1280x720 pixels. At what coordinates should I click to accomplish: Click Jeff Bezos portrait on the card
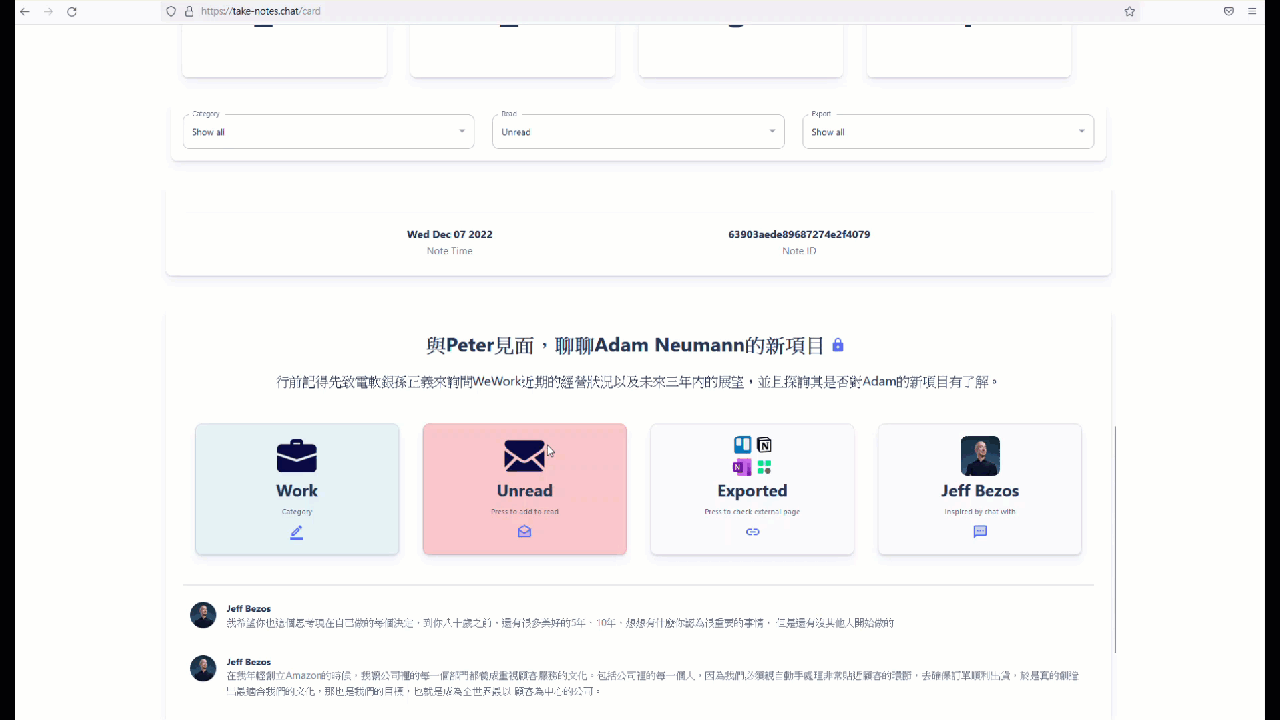(x=980, y=456)
